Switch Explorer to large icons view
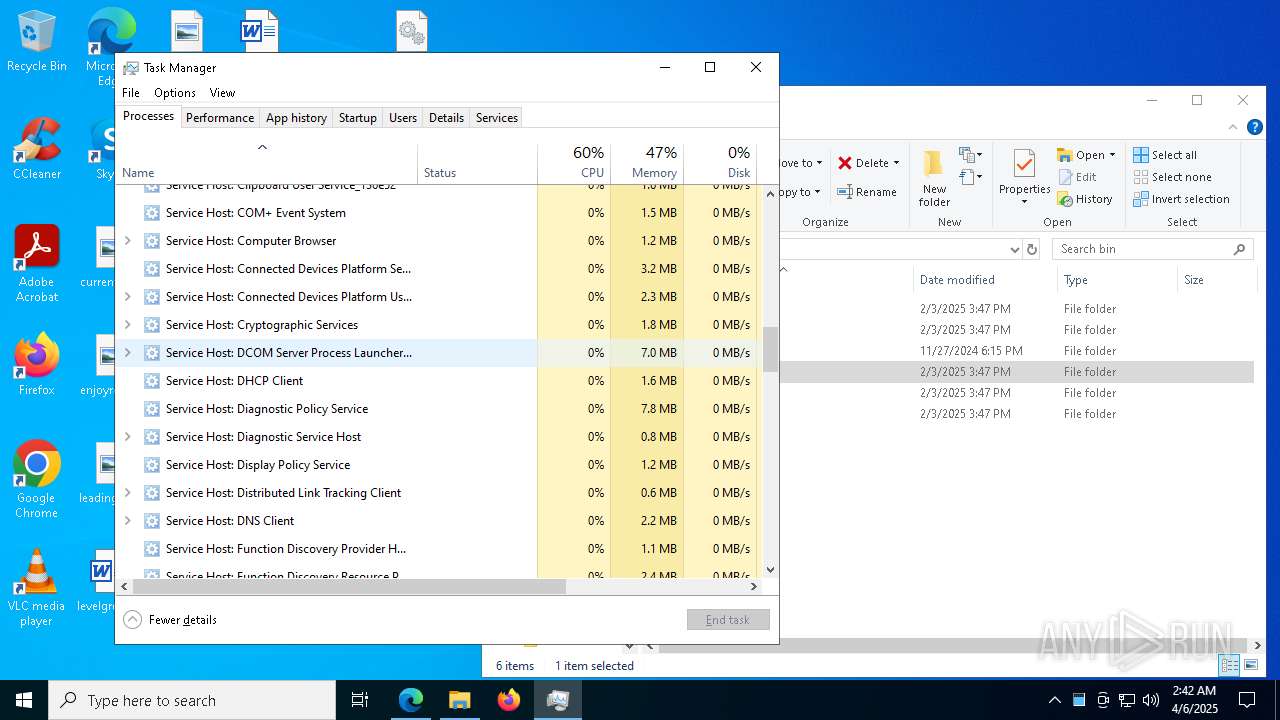The image size is (1280, 720). click(1249, 665)
